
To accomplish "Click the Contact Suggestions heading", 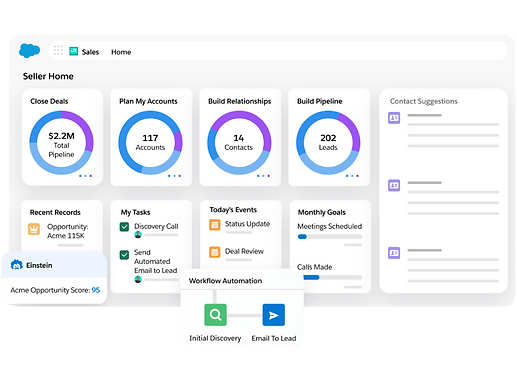I will tap(424, 101).
